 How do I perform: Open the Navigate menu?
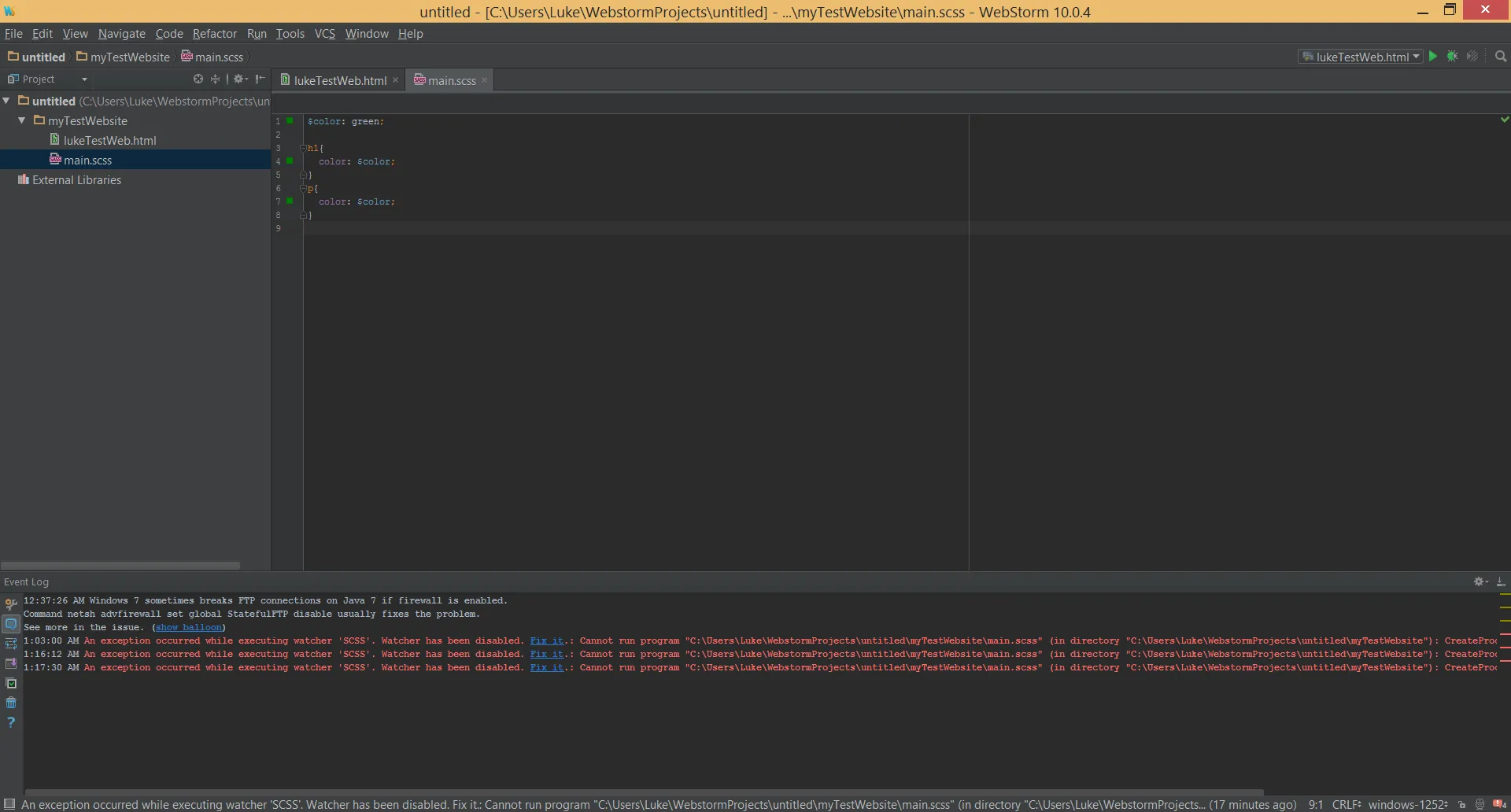pyautogui.click(x=122, y=34)
